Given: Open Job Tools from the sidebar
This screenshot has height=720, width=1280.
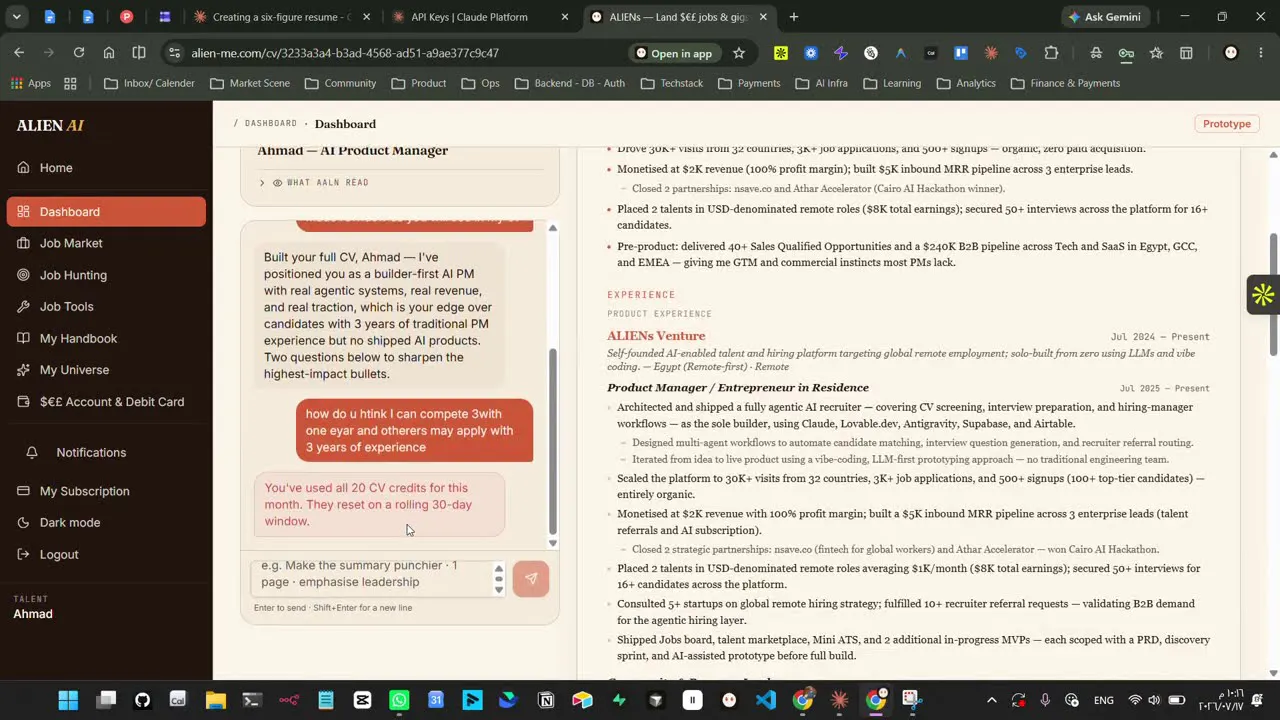Looking at the screenshot, I should pos(106,307).
